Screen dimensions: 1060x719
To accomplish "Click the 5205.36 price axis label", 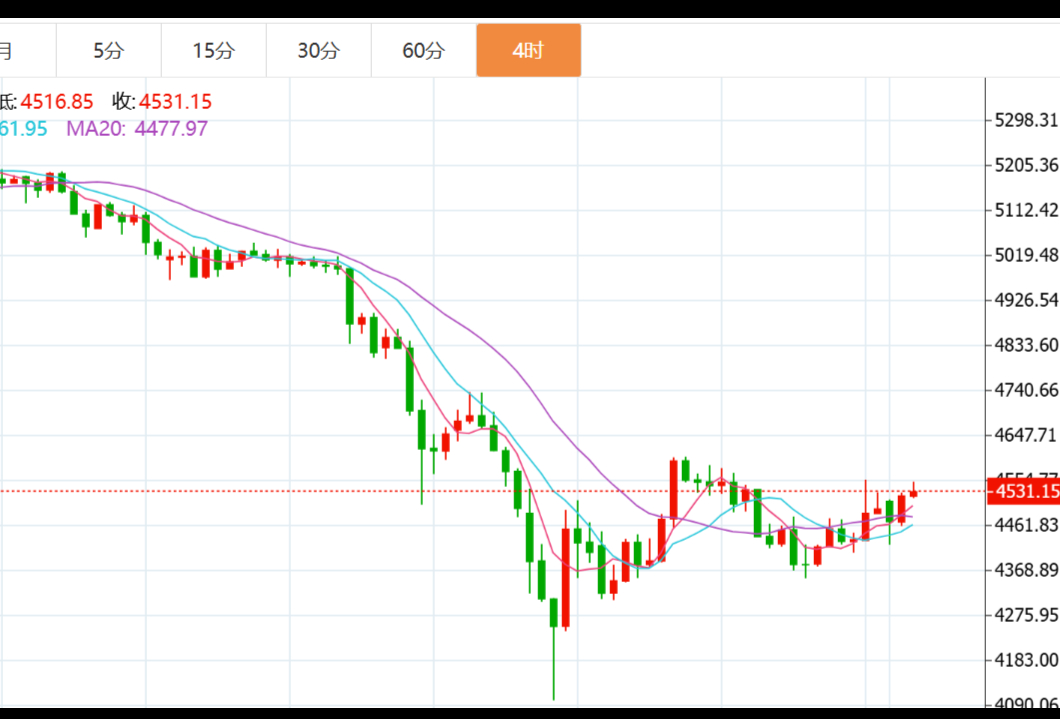I will [x=1026, y=165].
